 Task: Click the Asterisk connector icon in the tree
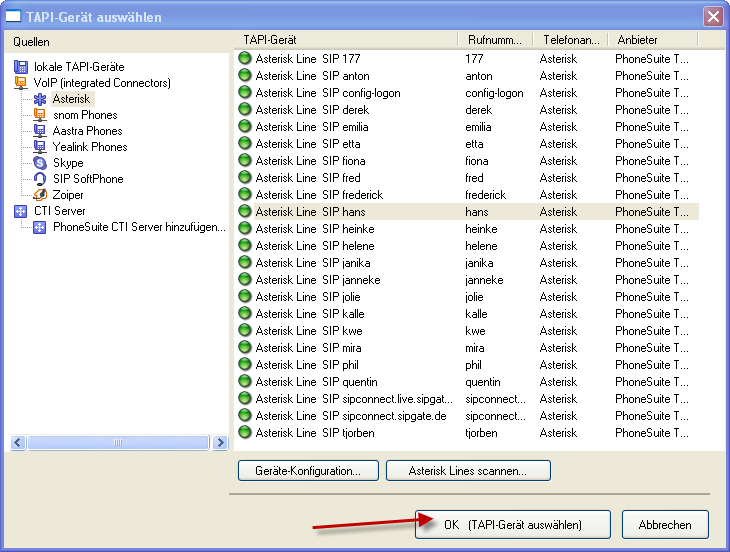(40, 99)
